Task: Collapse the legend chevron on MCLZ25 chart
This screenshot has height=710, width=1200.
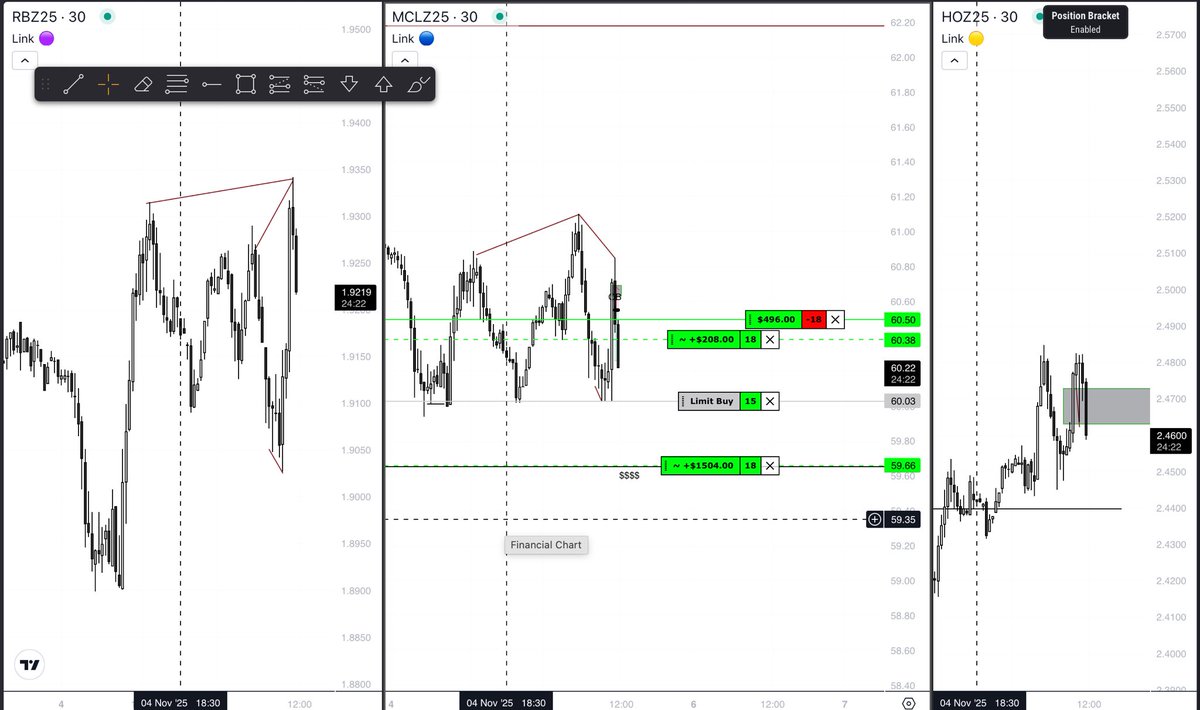Action: click(x=404, y=60)
